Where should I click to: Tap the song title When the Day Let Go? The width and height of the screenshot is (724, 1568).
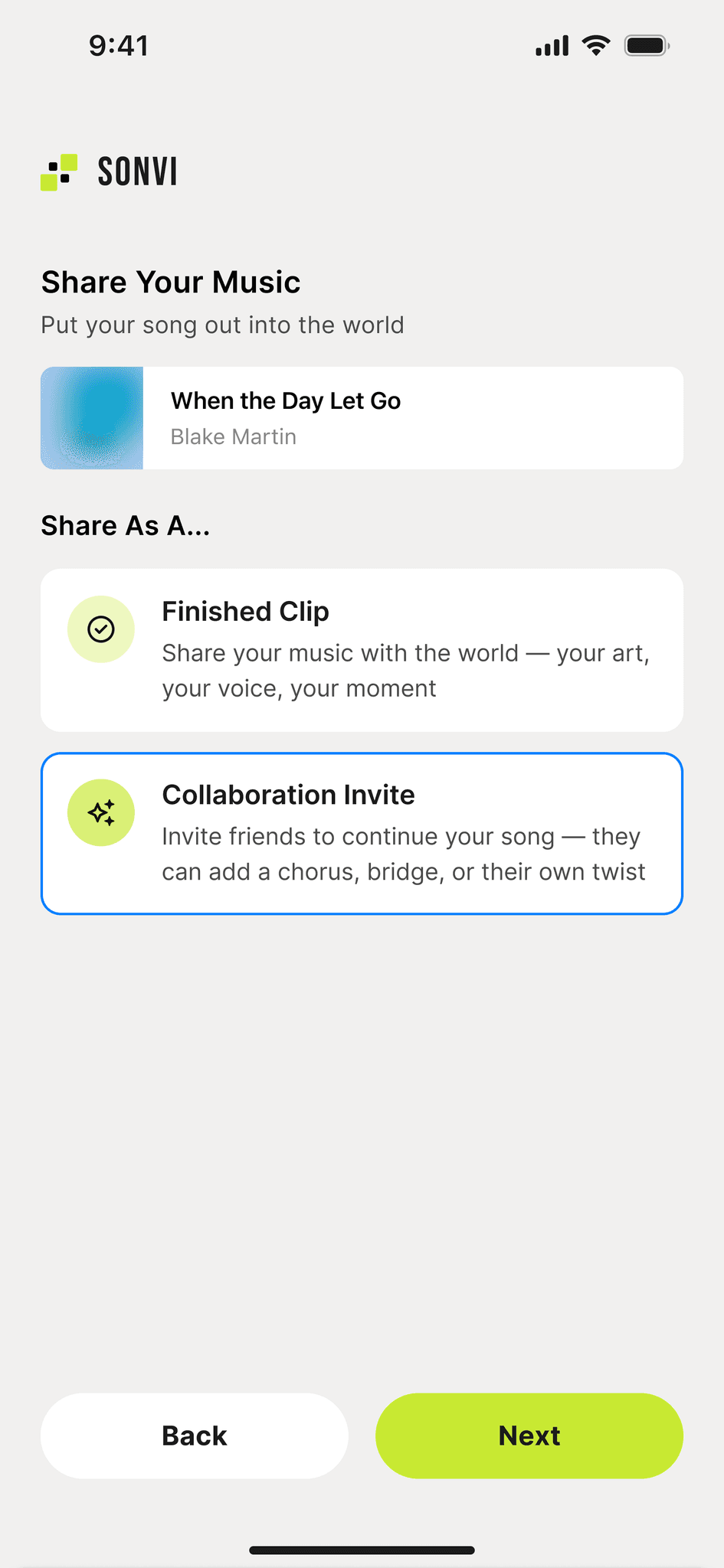[x=286, y=400]
